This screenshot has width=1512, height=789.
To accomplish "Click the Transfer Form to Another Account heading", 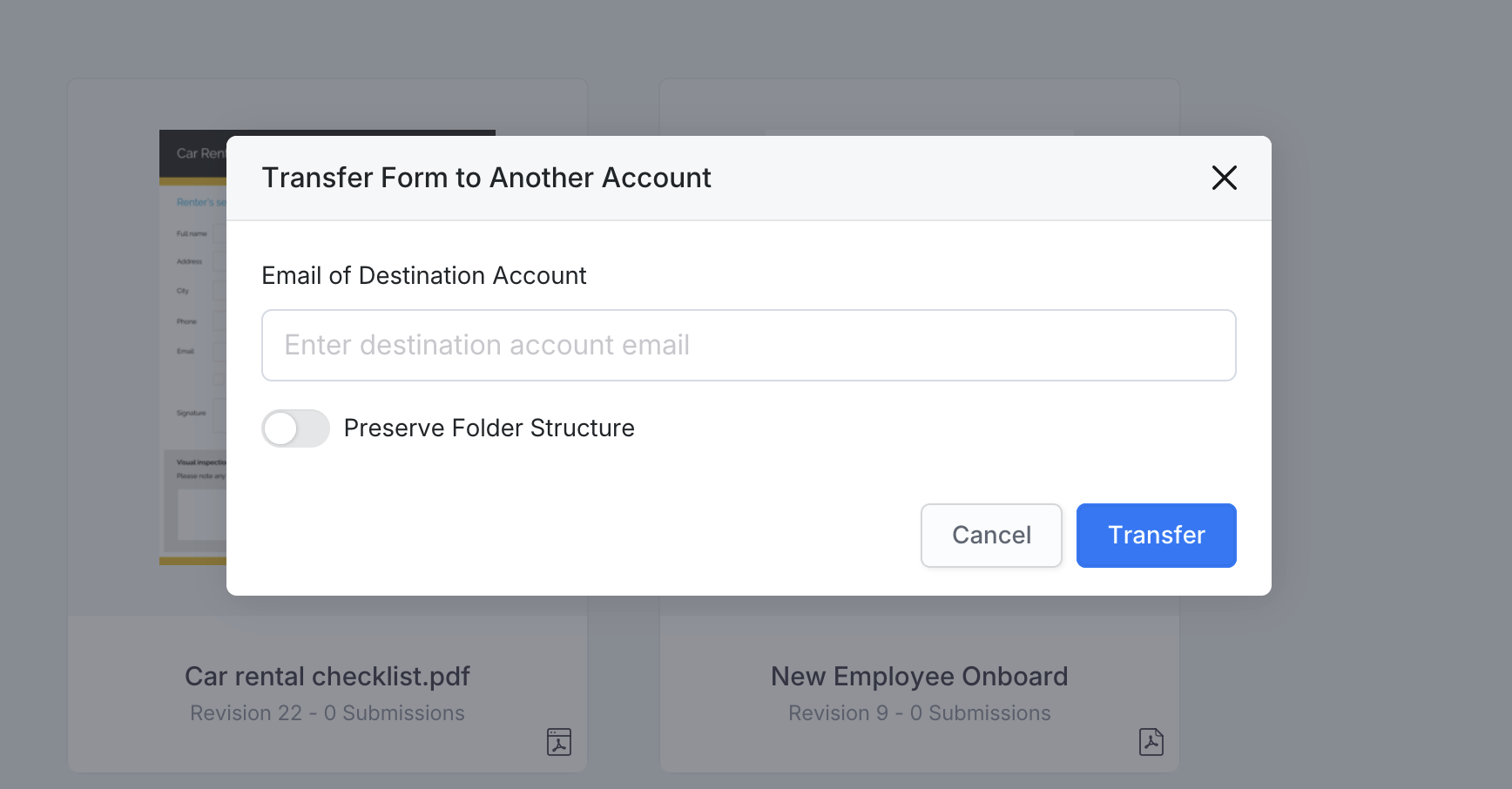I will (486, 178).
